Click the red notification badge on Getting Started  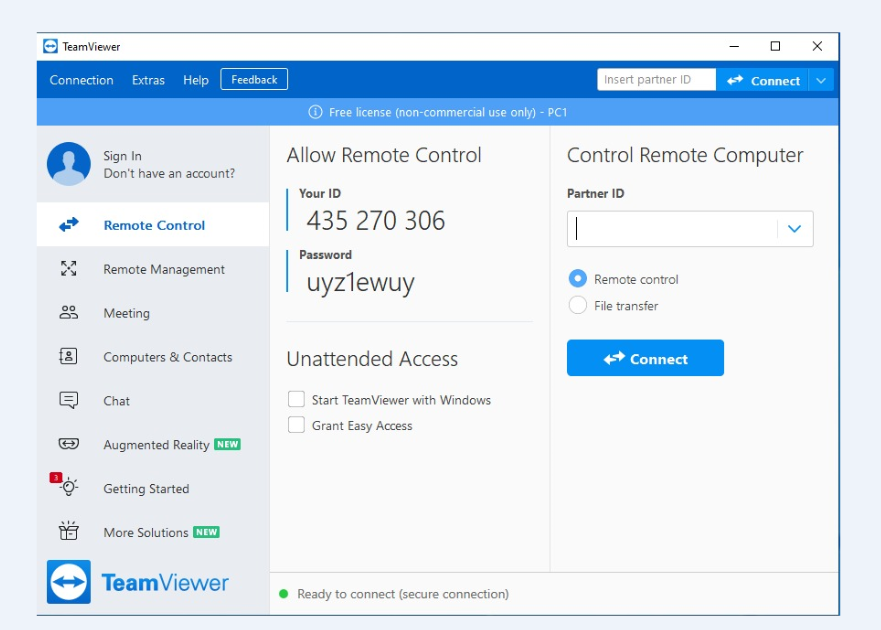56,478
